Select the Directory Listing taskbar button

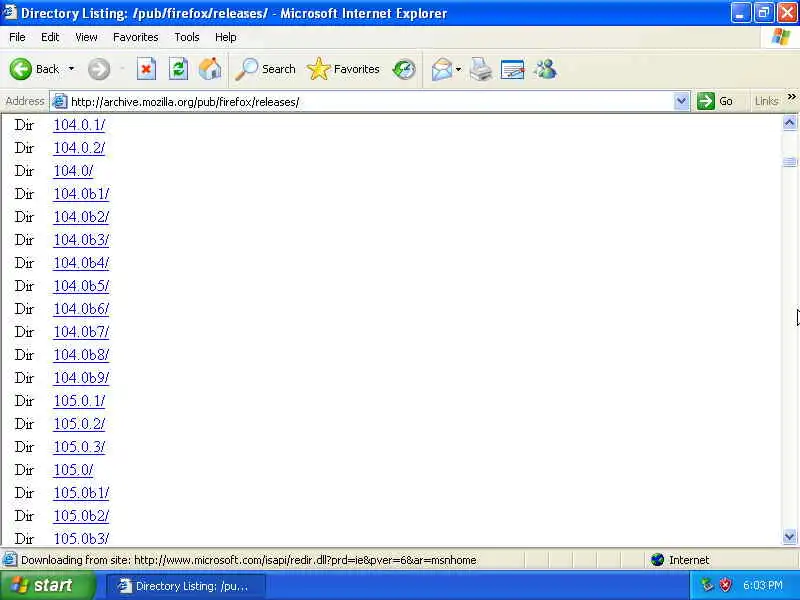point(185,586)
